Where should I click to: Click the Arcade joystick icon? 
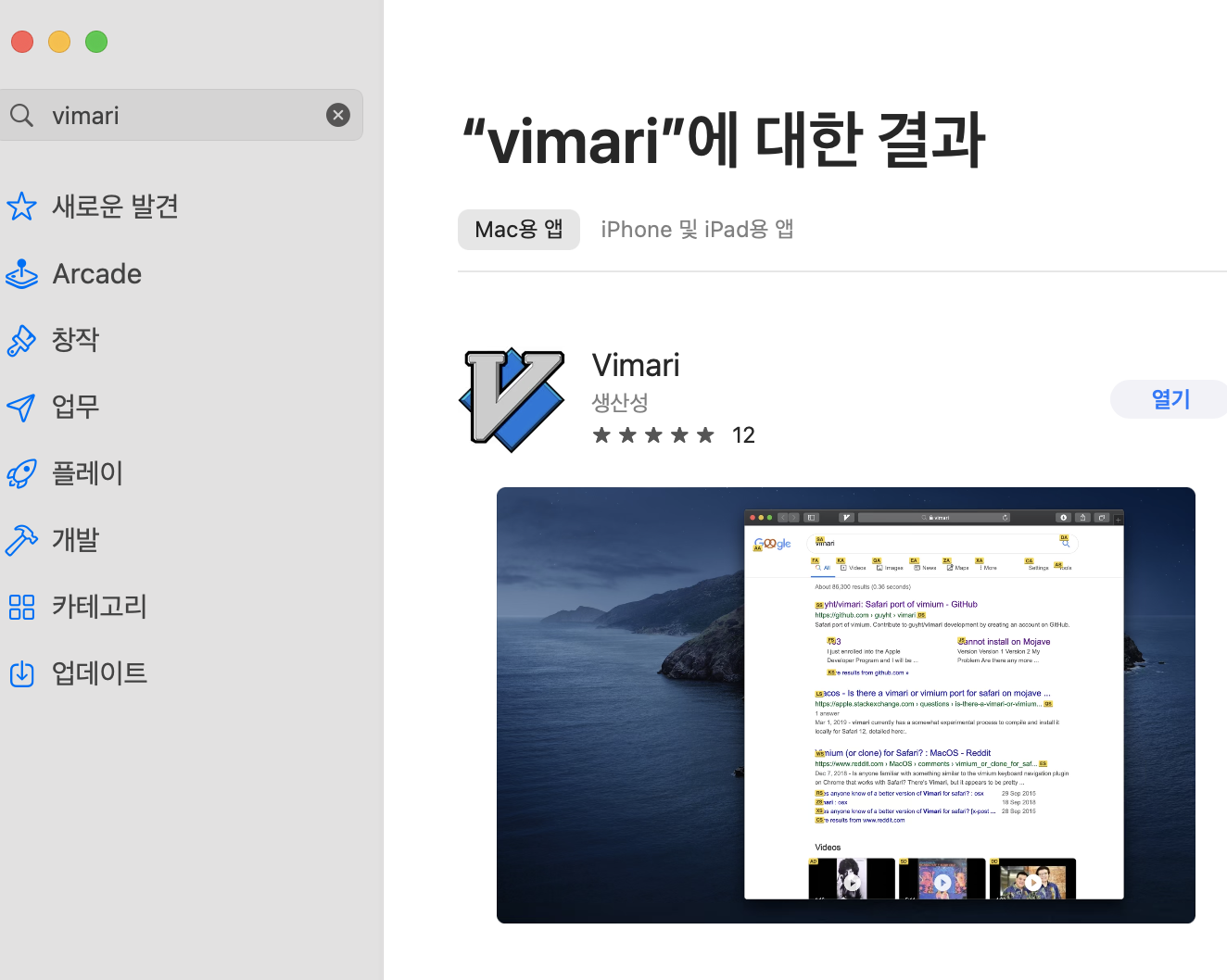[x=21, y=274]
